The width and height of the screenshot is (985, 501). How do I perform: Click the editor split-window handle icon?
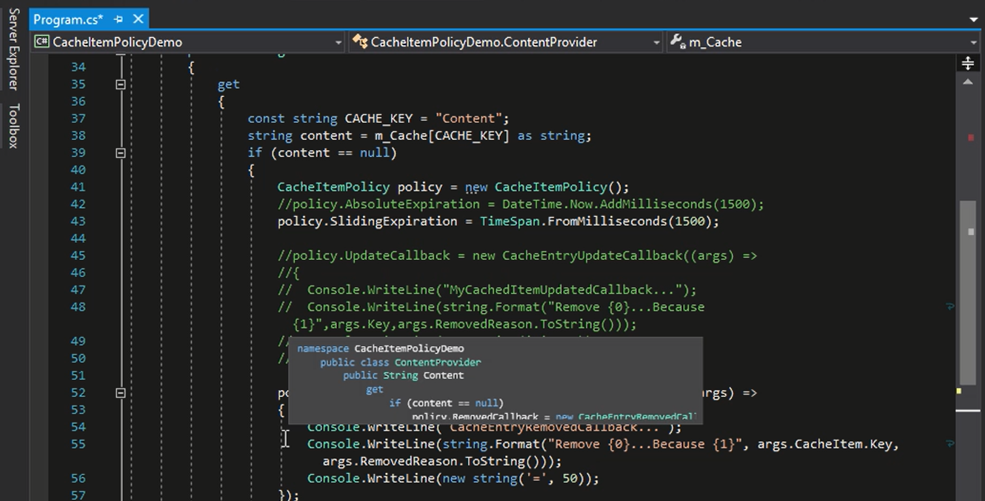tap(967, 63)
